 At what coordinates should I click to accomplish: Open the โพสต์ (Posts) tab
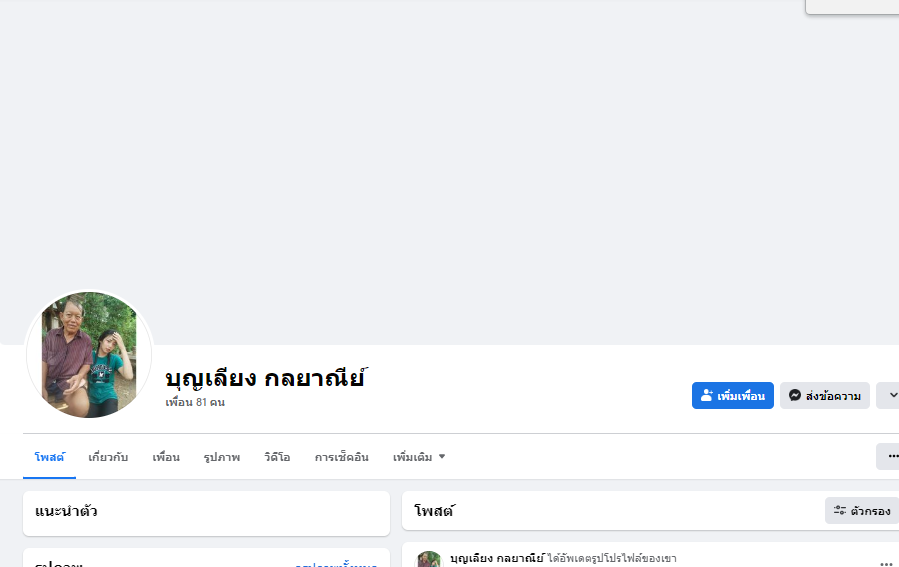pyautogui.click(x=49, y=457)
